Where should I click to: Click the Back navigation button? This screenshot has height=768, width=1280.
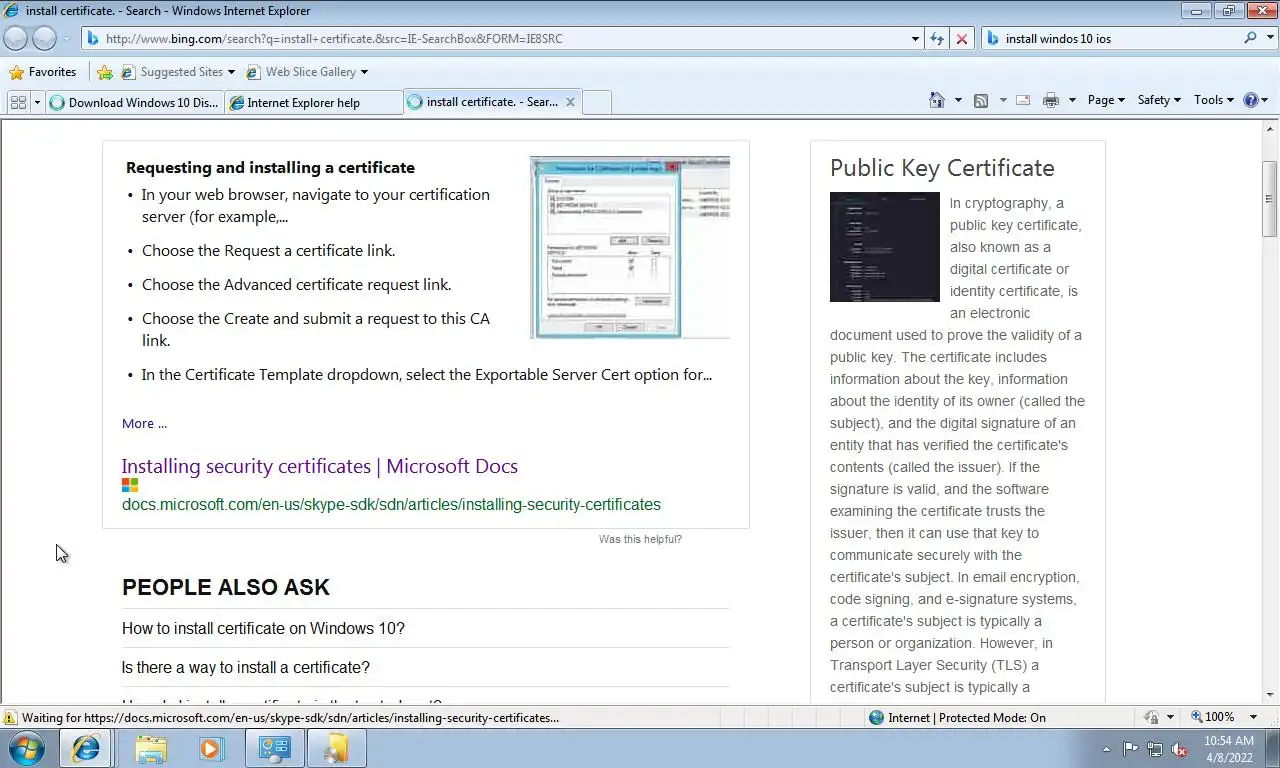16,38
